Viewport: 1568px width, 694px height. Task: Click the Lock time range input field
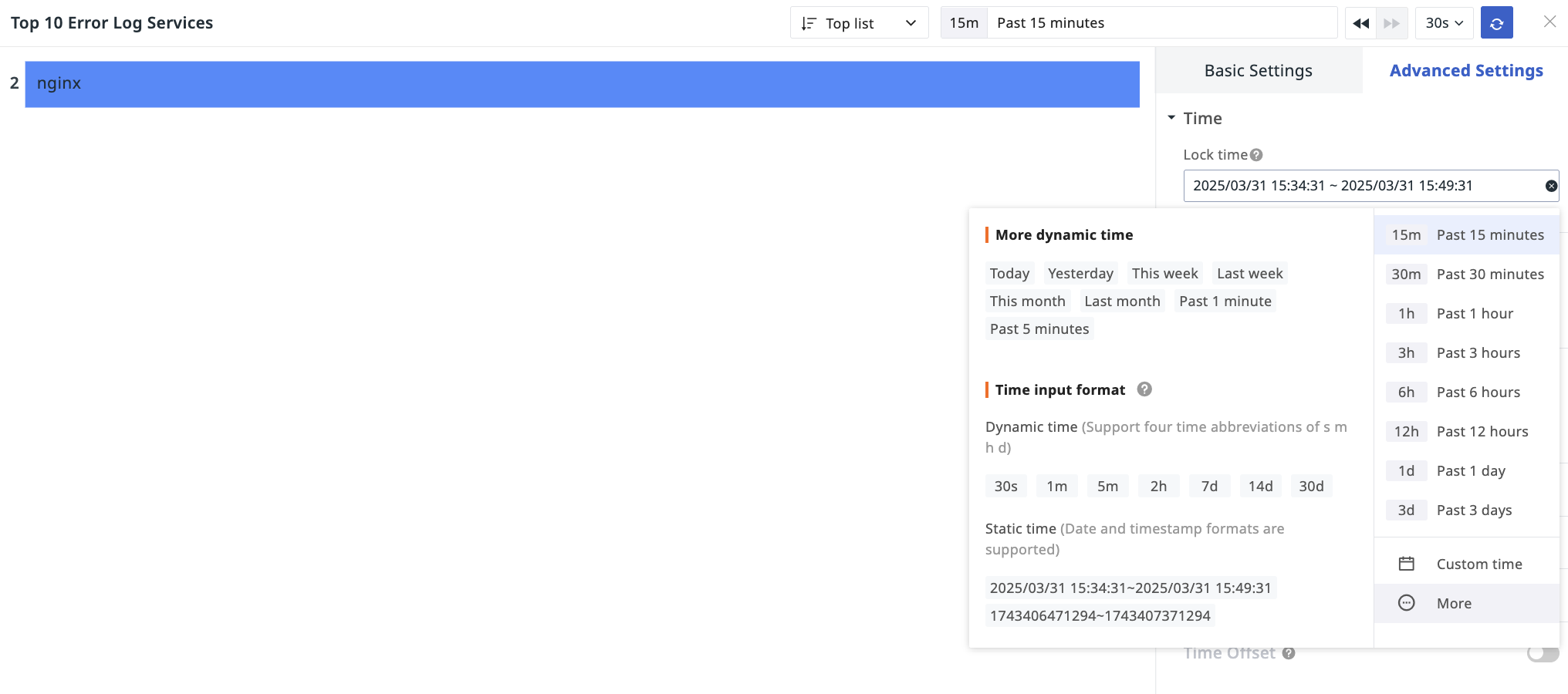point(1370,186)
